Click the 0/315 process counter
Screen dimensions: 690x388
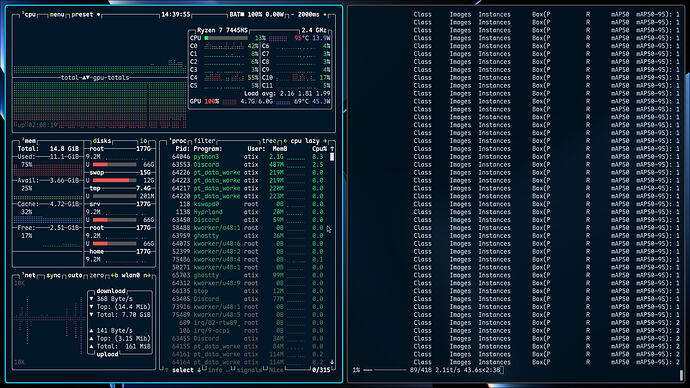(x=321, y=370)
